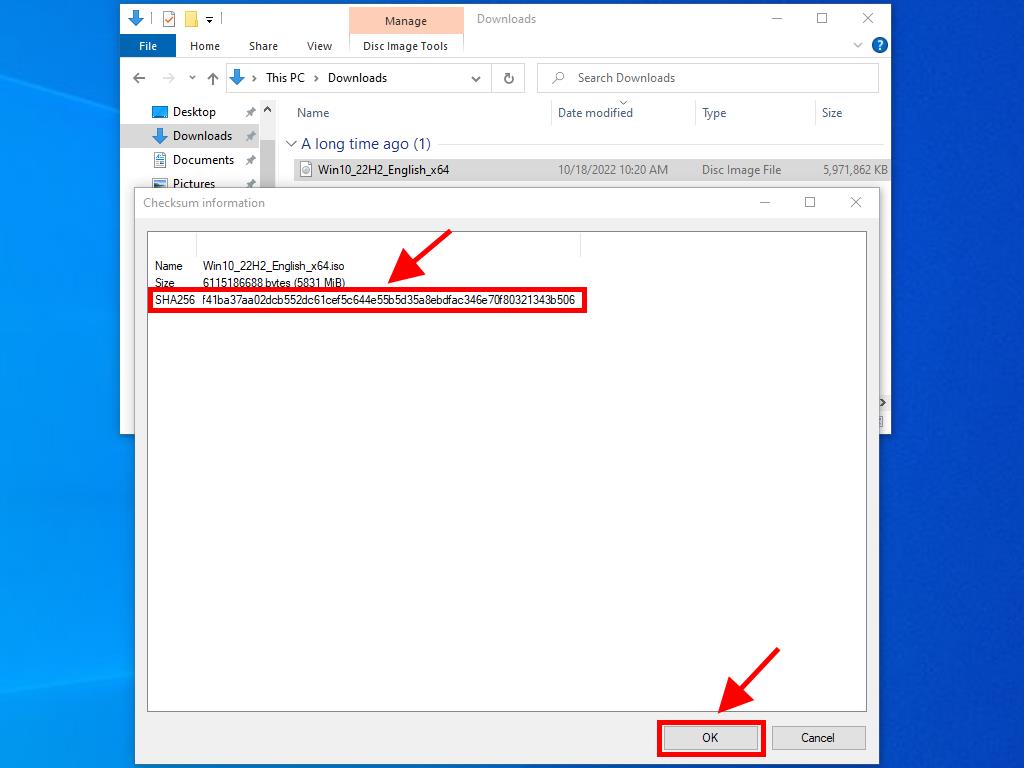Open Desktop from Quick access sidebar
The image size is (1024, 768).
pyautogui.click(x=194, y=112)
